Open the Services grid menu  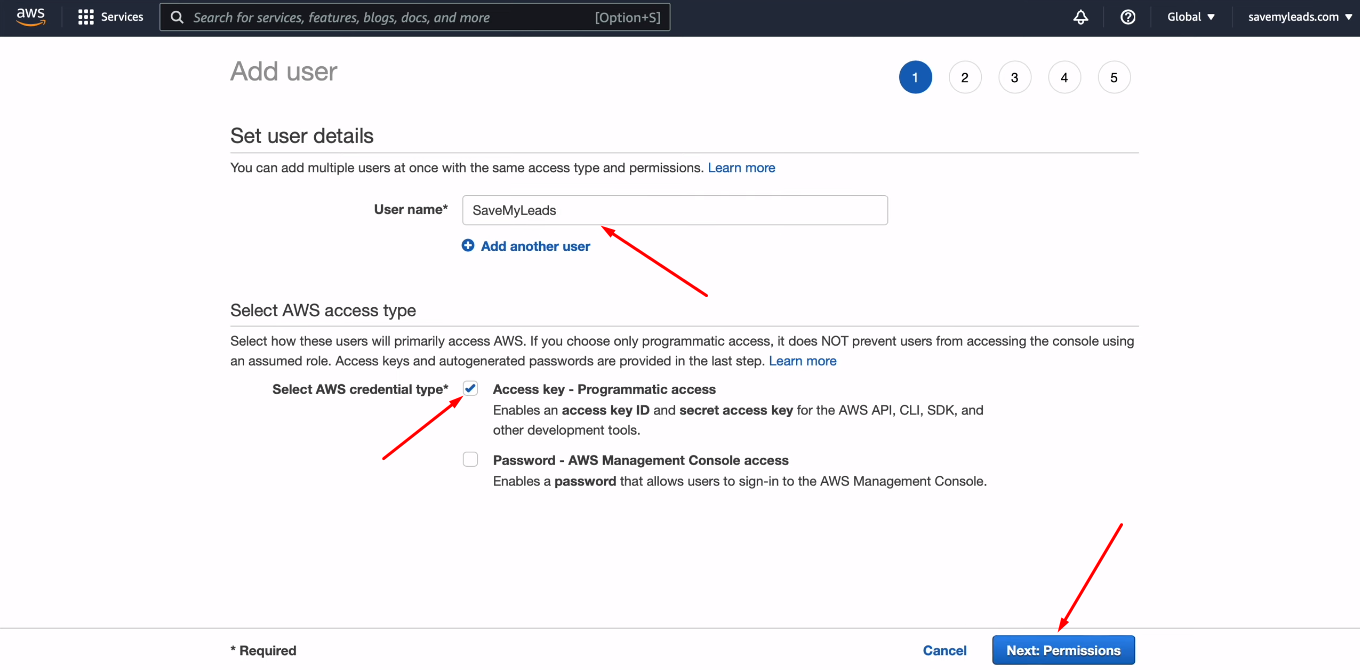(x=86, y=17)
